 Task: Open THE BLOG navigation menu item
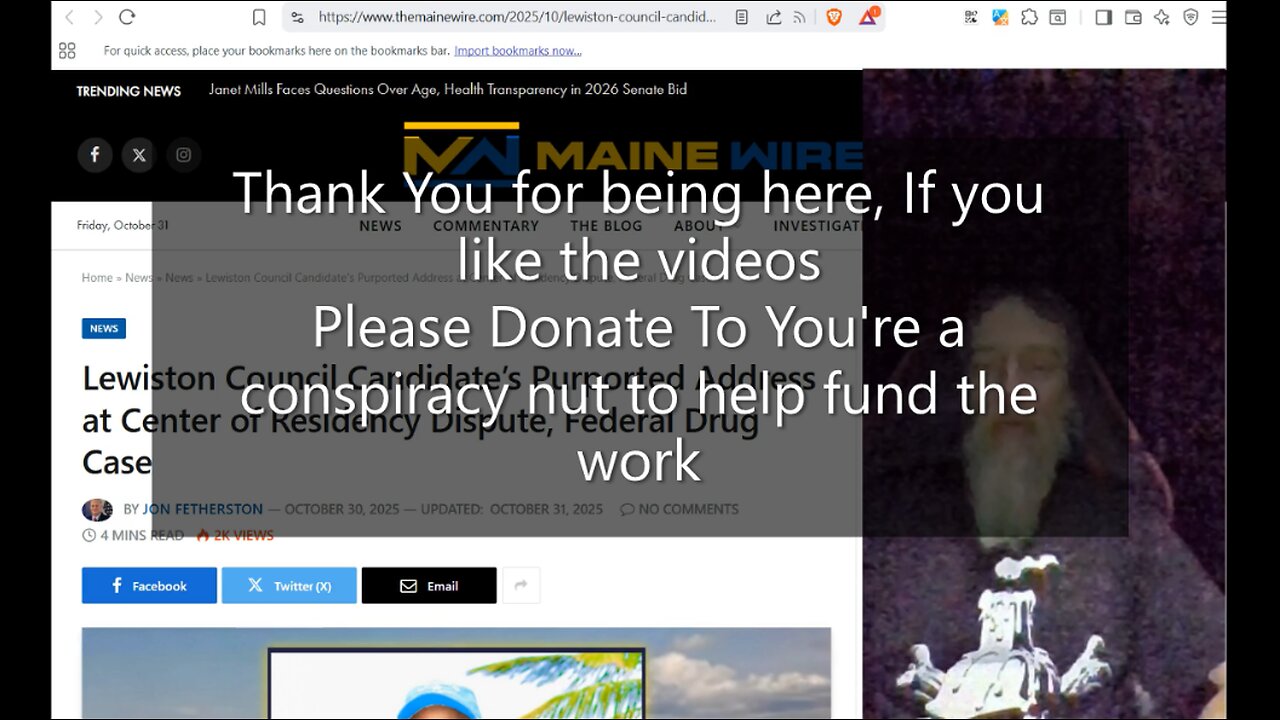[606, 226]
